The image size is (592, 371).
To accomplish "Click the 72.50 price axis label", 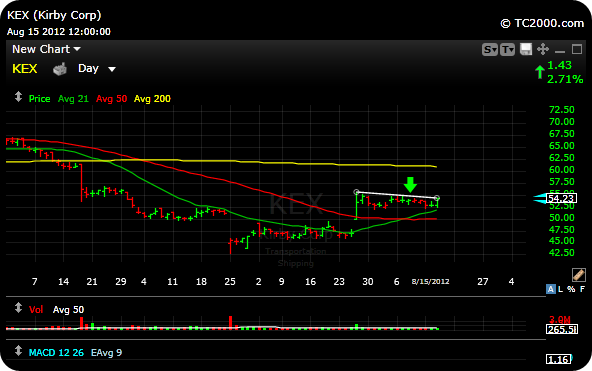I will [x=561, y=110].
